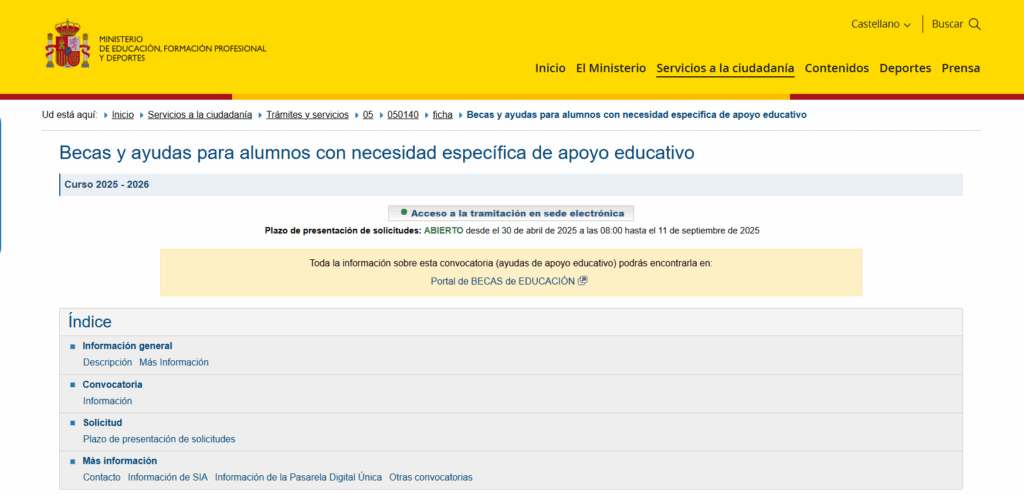Open the Más Información index sublink
Image resolution: width=1024 pixels, height=494 pixels.
(x=174, y=362)
